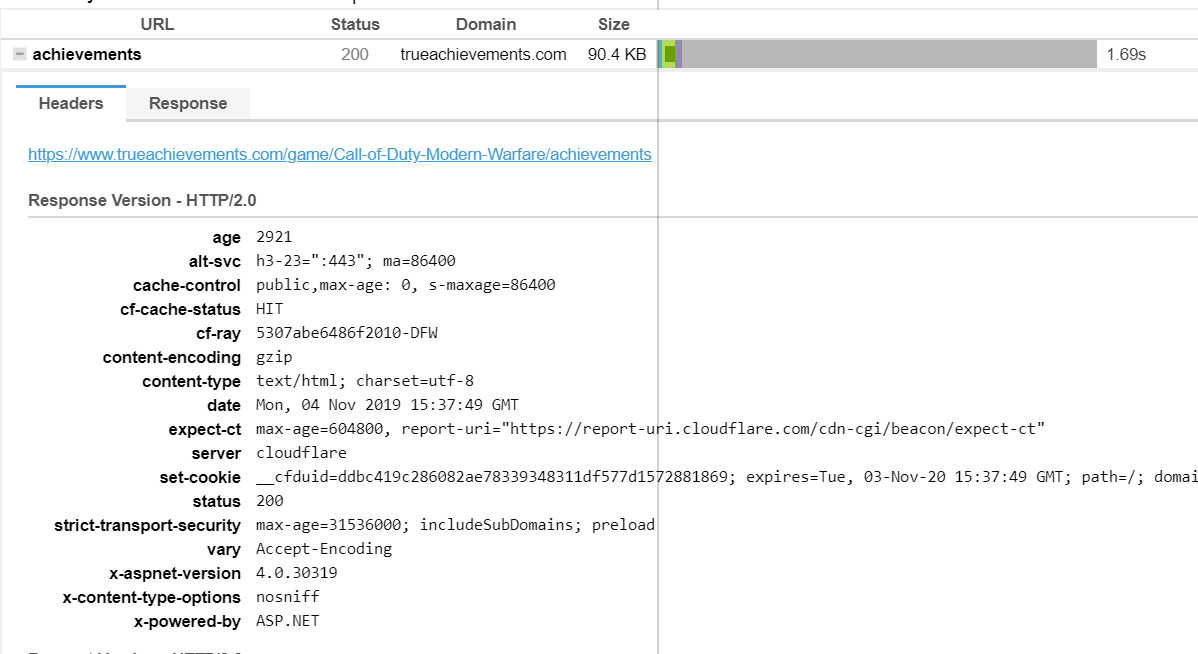This screenshot has width=1198, height=654.
Task: Select the server cloudflare value
Action: (302, 453)
